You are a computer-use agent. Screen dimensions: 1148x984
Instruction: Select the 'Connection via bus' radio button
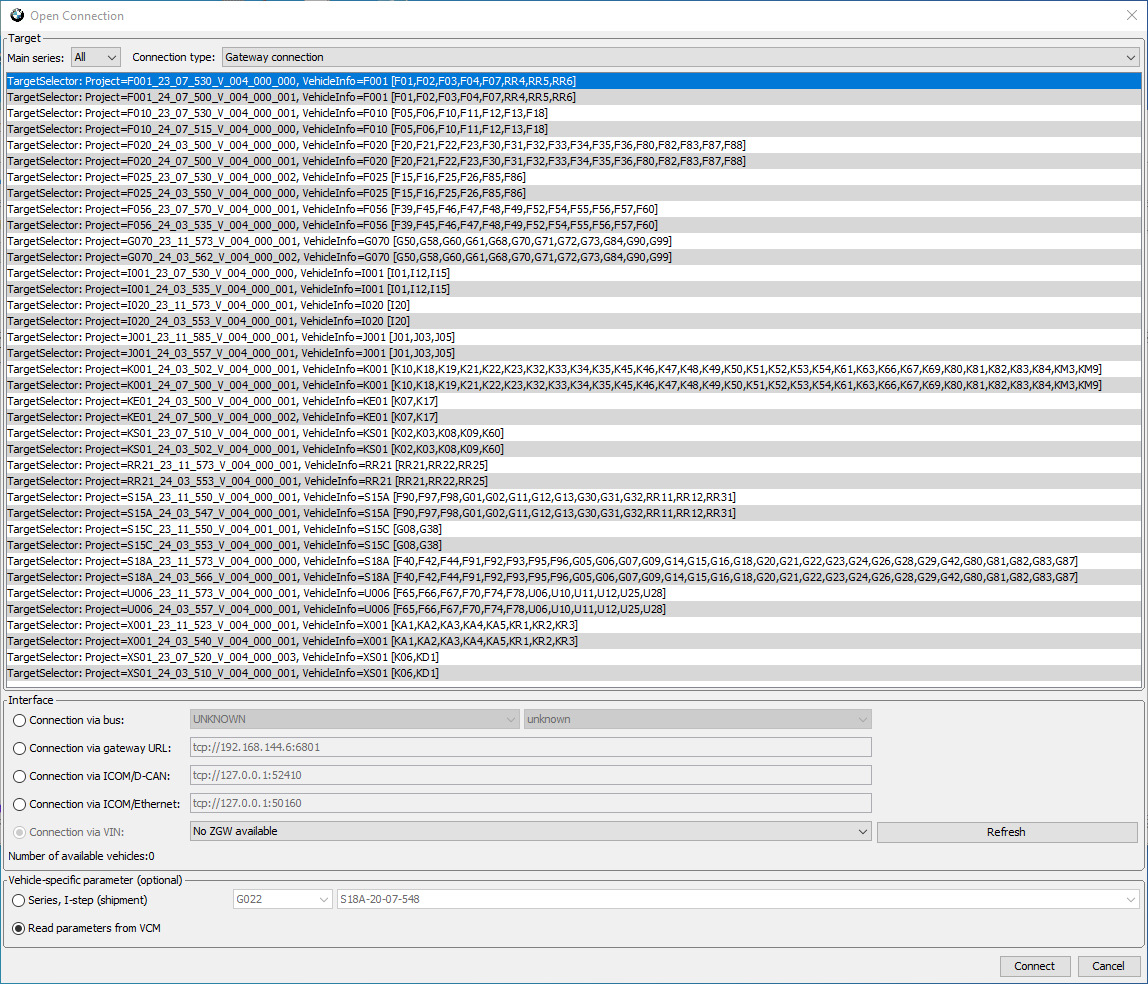(x=18, y=718)
